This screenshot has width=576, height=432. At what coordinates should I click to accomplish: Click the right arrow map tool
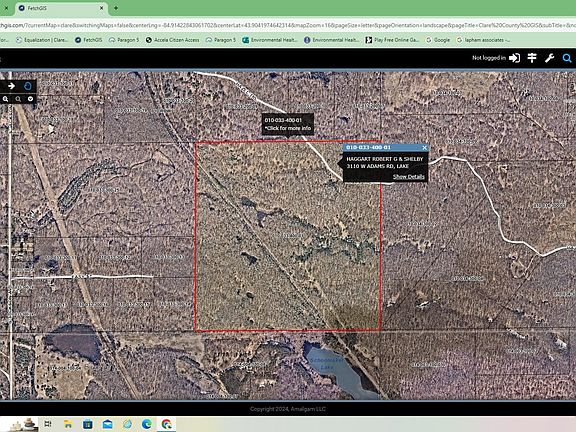pos(11,86)
